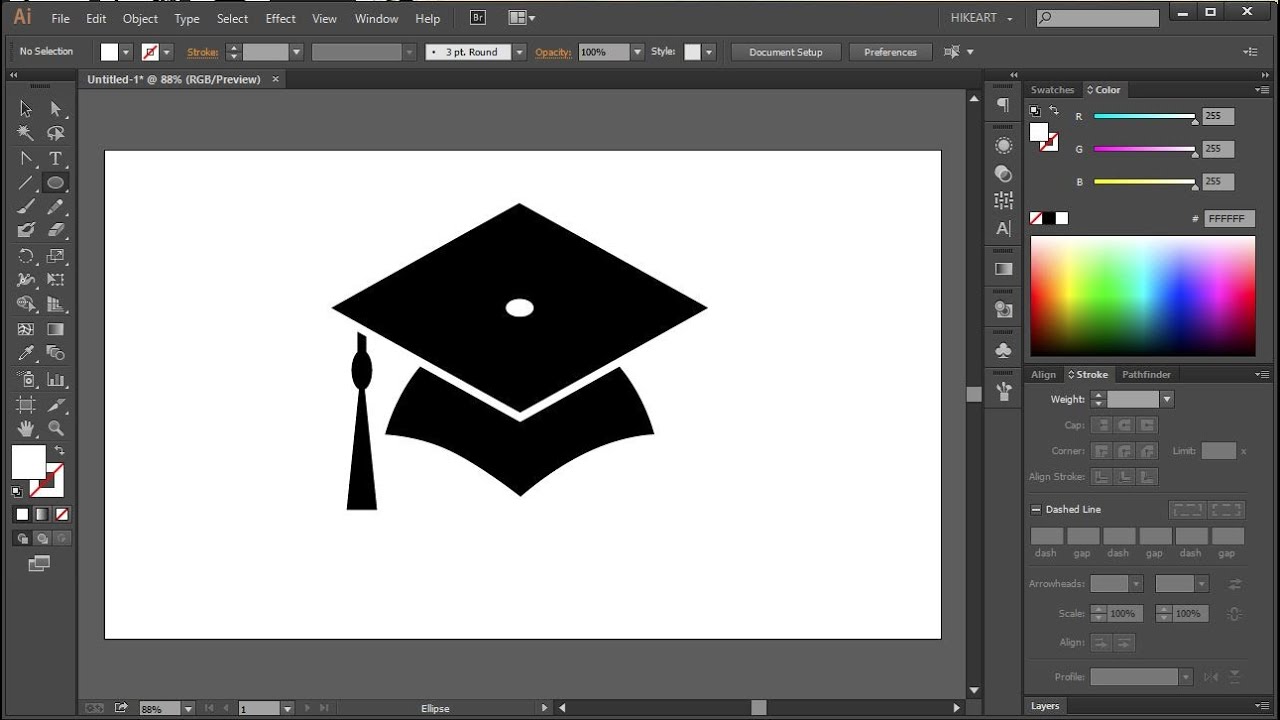The image size is (1280, 720).
Task: Set toolbox paint mode to None
Action: (x=62, y=514)
